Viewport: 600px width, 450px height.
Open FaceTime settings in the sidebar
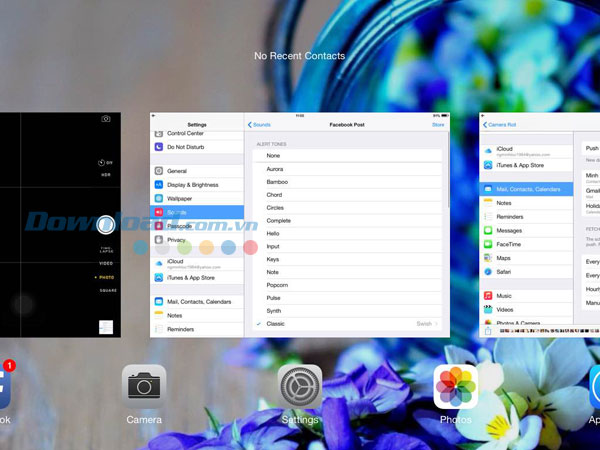[510, 244]
